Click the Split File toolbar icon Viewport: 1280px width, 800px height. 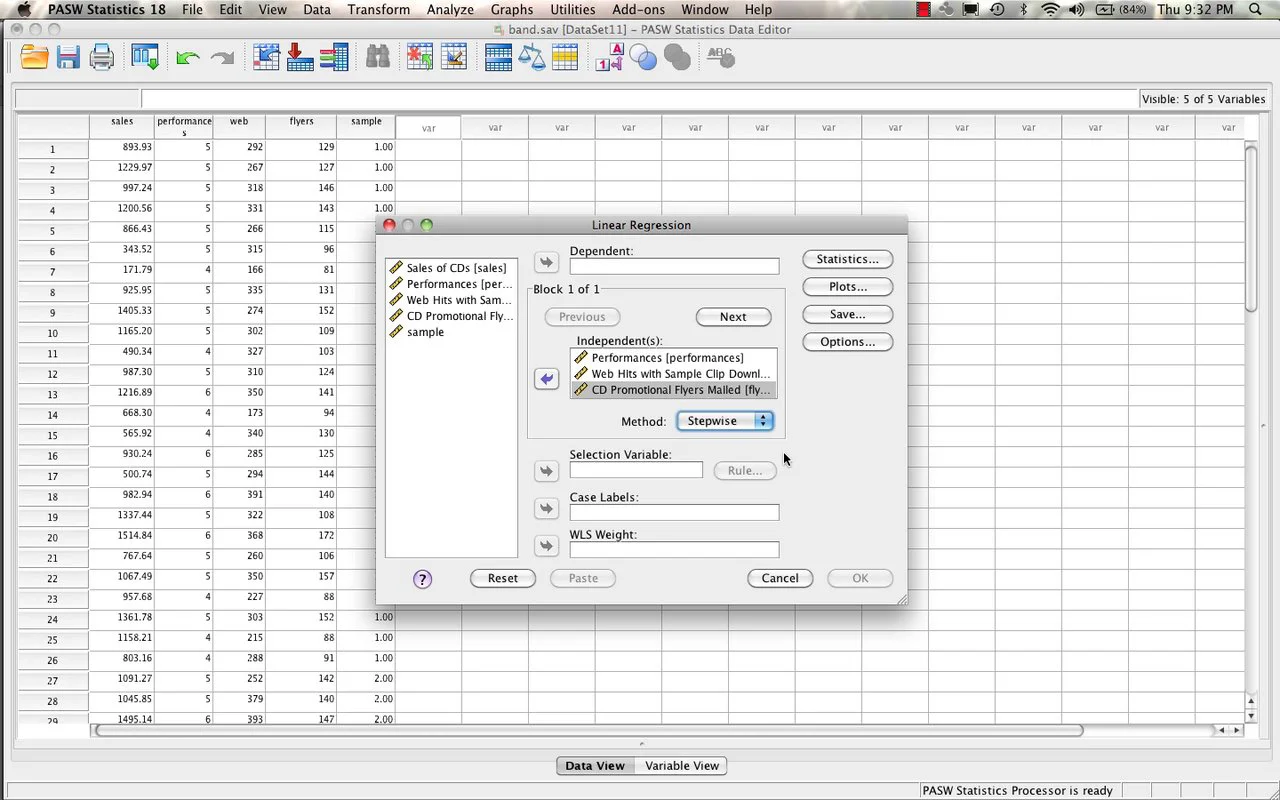point(498,57)
